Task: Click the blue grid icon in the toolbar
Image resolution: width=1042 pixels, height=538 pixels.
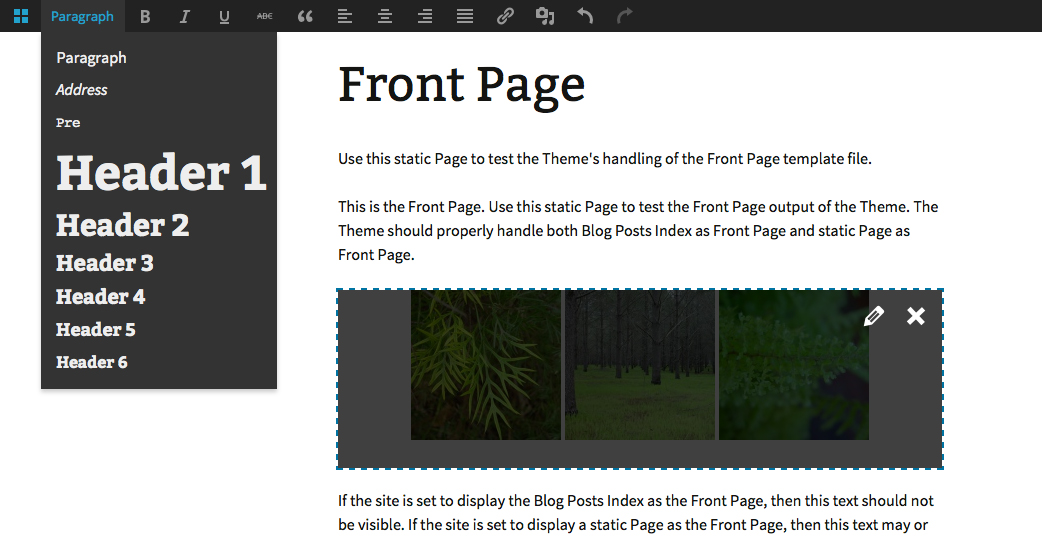Action: [21, 16]
